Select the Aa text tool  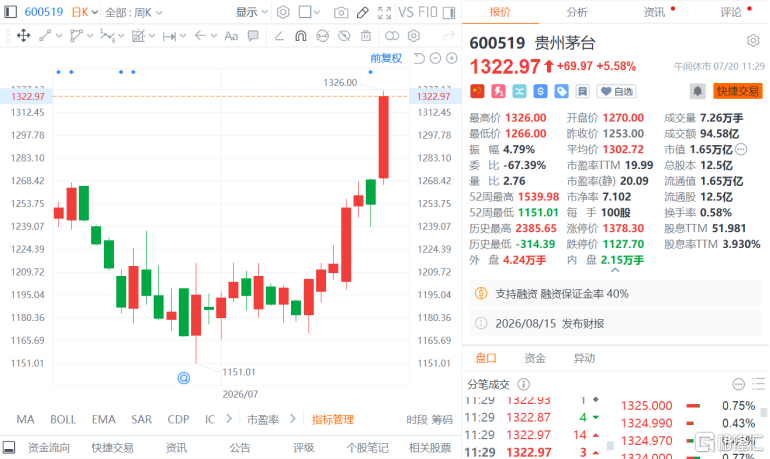point(231,35)
